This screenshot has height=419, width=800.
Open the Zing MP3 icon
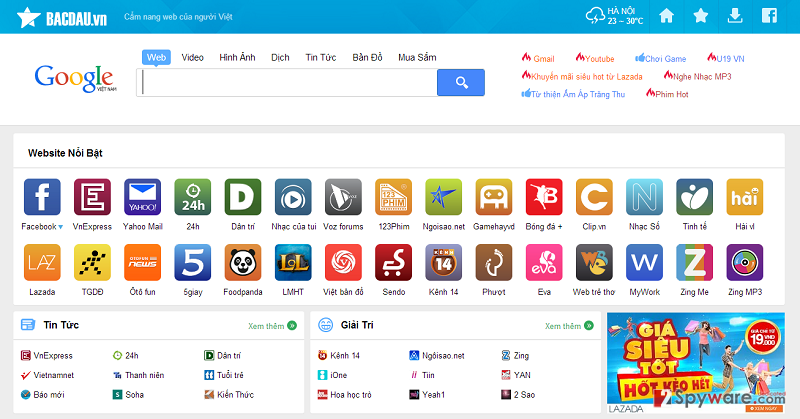point(745,262)
